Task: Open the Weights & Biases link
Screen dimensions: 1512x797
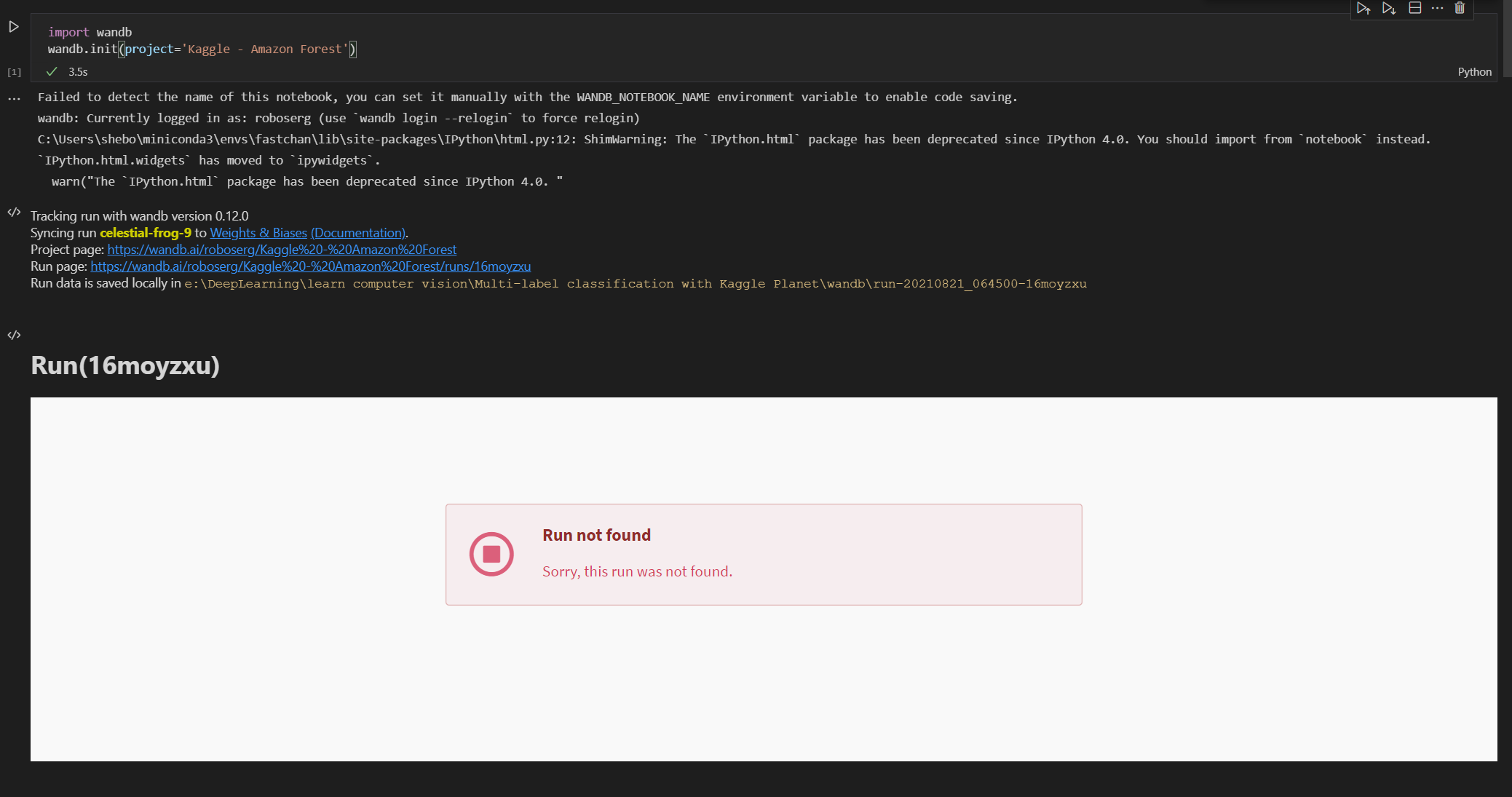Action: [258, 232]
